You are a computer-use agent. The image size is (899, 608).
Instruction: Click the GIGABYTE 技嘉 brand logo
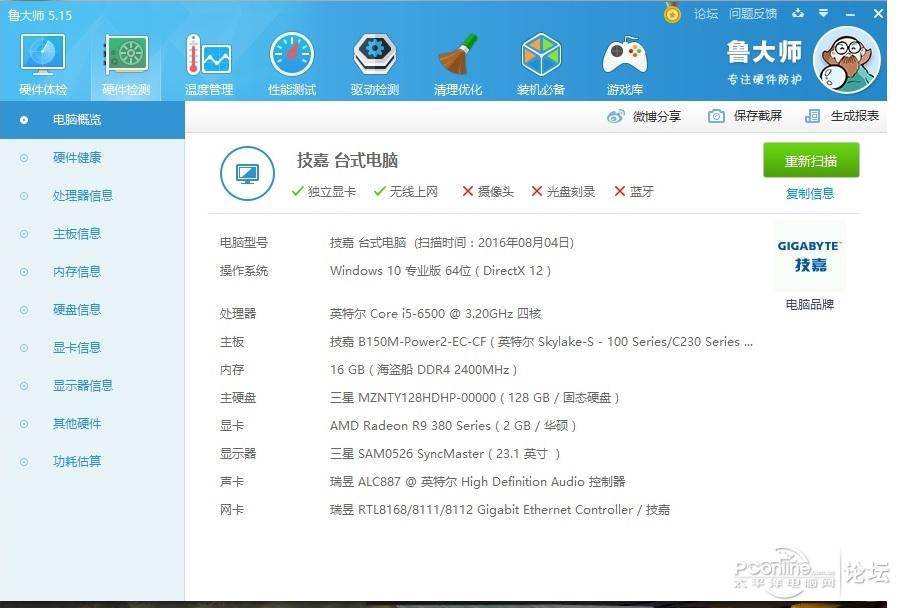coord(810,256)
